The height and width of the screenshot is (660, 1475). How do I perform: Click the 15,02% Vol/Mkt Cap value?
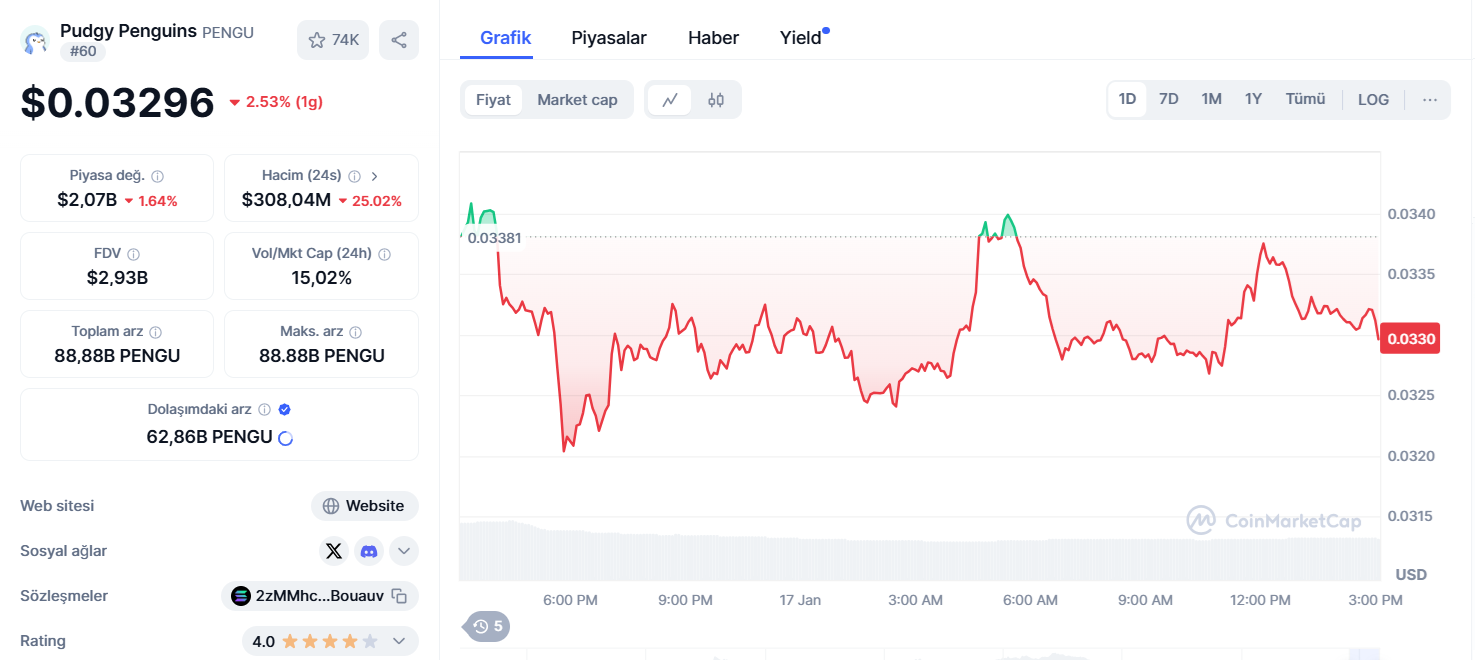pyautogui.click(x=322, y=278)
